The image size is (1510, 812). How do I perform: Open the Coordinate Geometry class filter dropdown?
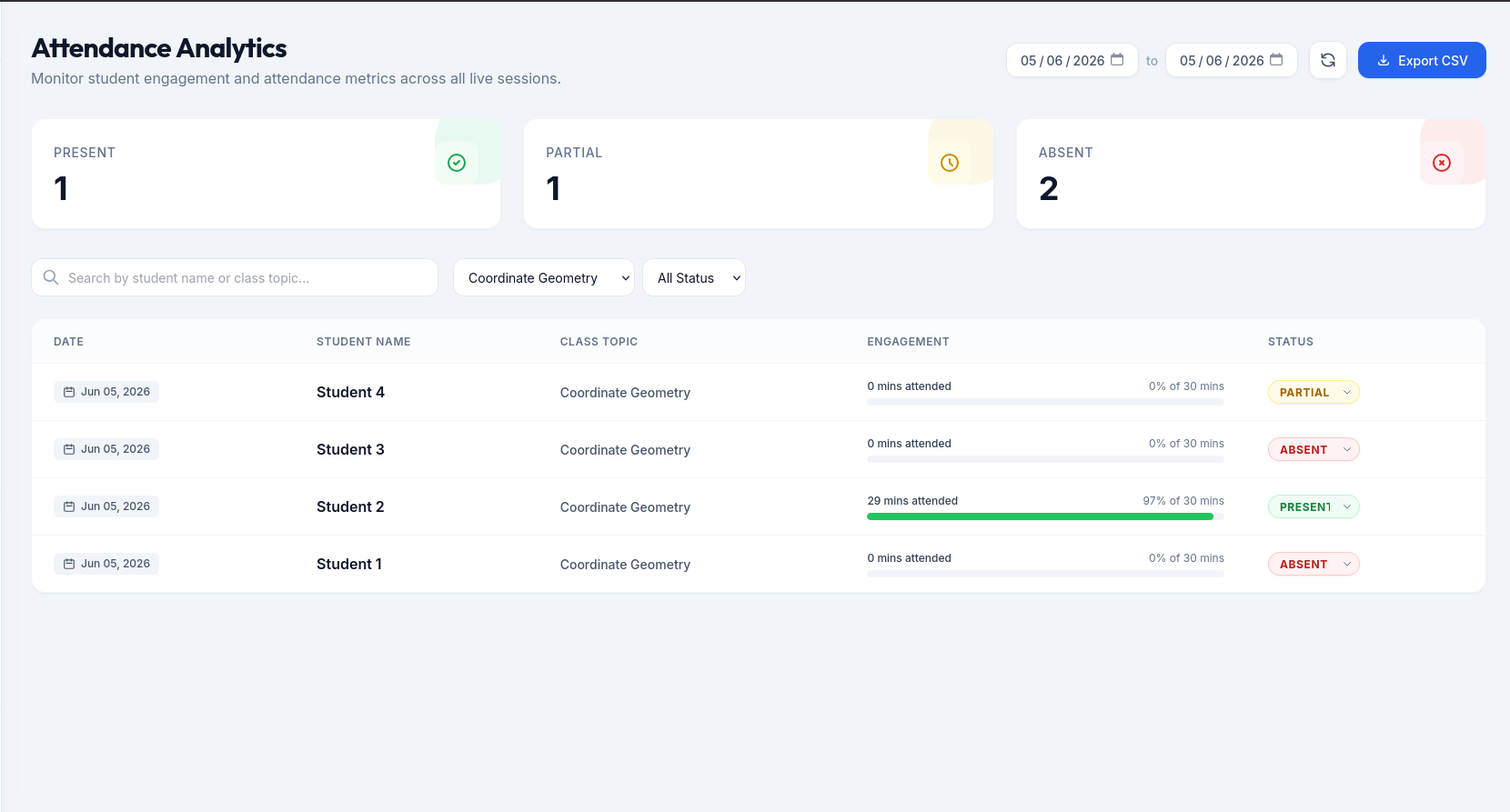[544, 277]
